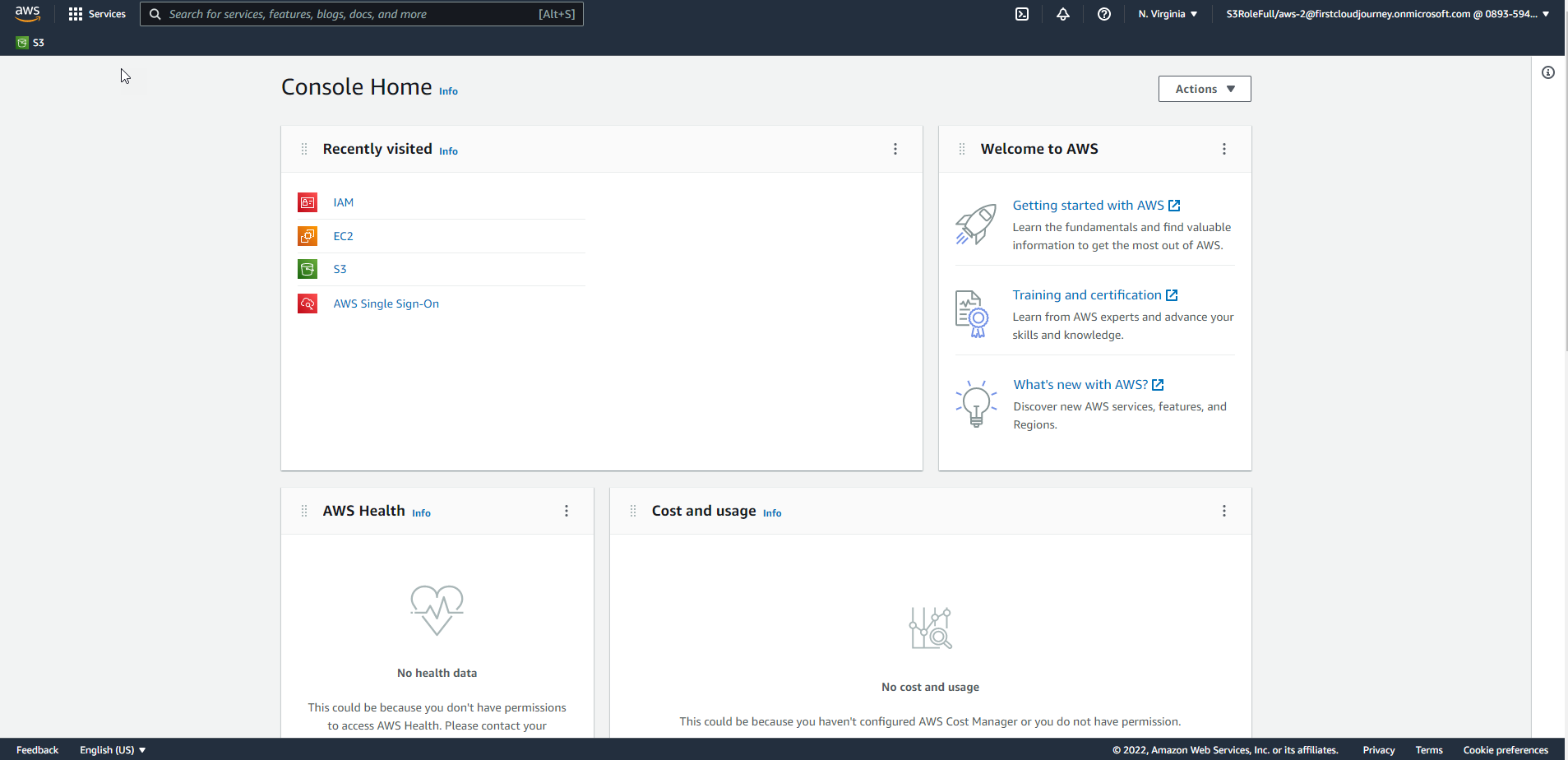This screenshot has width=1568, height=760.
Task: Expand the English (US) language selector
Action: [x=113, y=750]
